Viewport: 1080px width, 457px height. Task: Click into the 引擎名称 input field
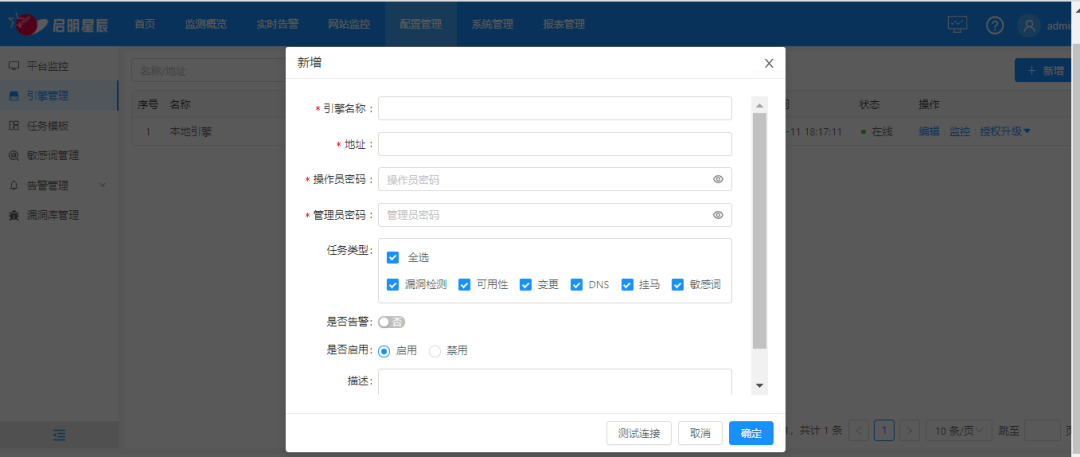[554, 108]
